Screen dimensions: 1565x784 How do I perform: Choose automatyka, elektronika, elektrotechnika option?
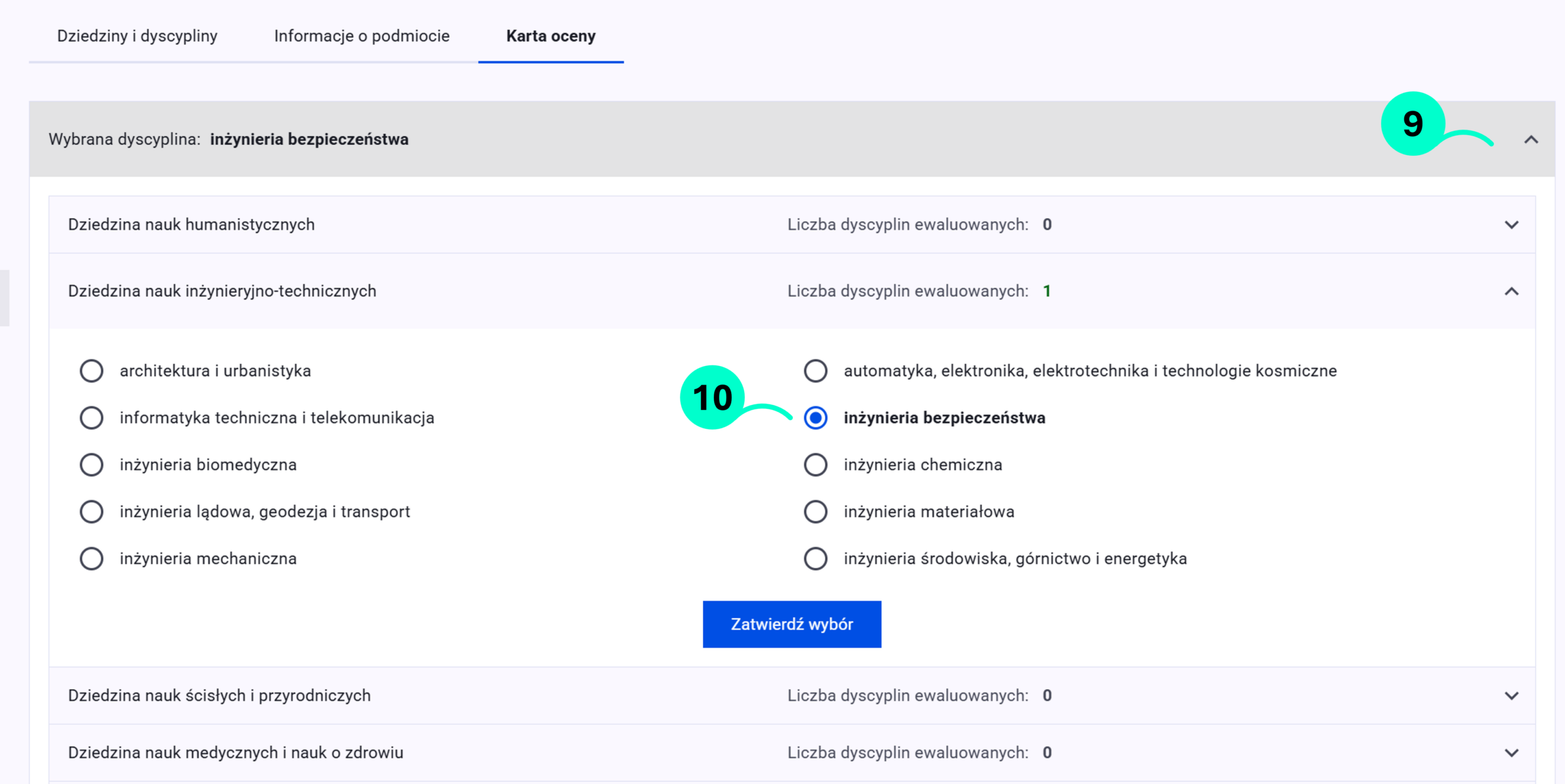click(816, 371)
